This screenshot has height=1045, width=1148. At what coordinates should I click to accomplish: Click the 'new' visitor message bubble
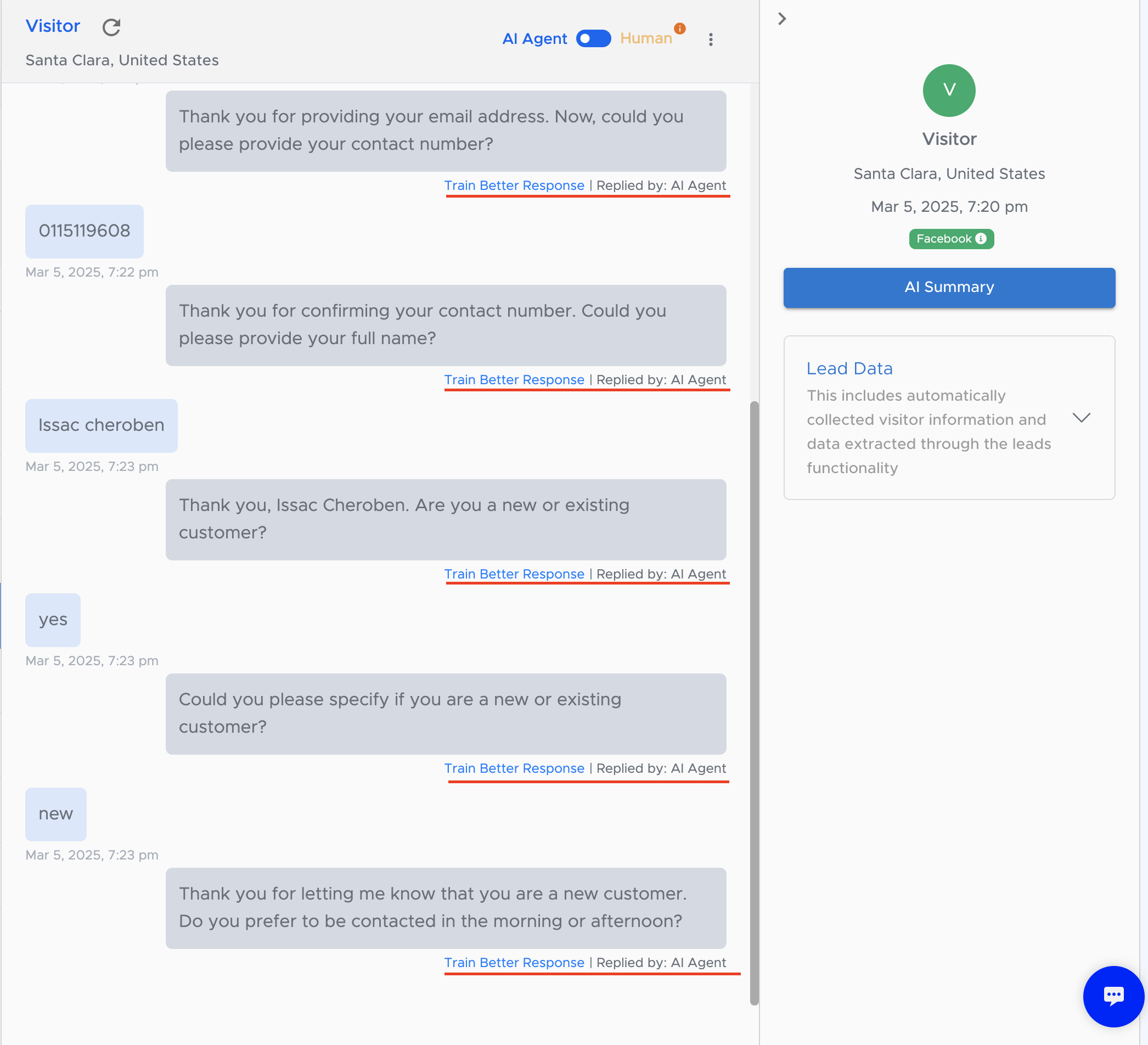[x=56, y=814]
